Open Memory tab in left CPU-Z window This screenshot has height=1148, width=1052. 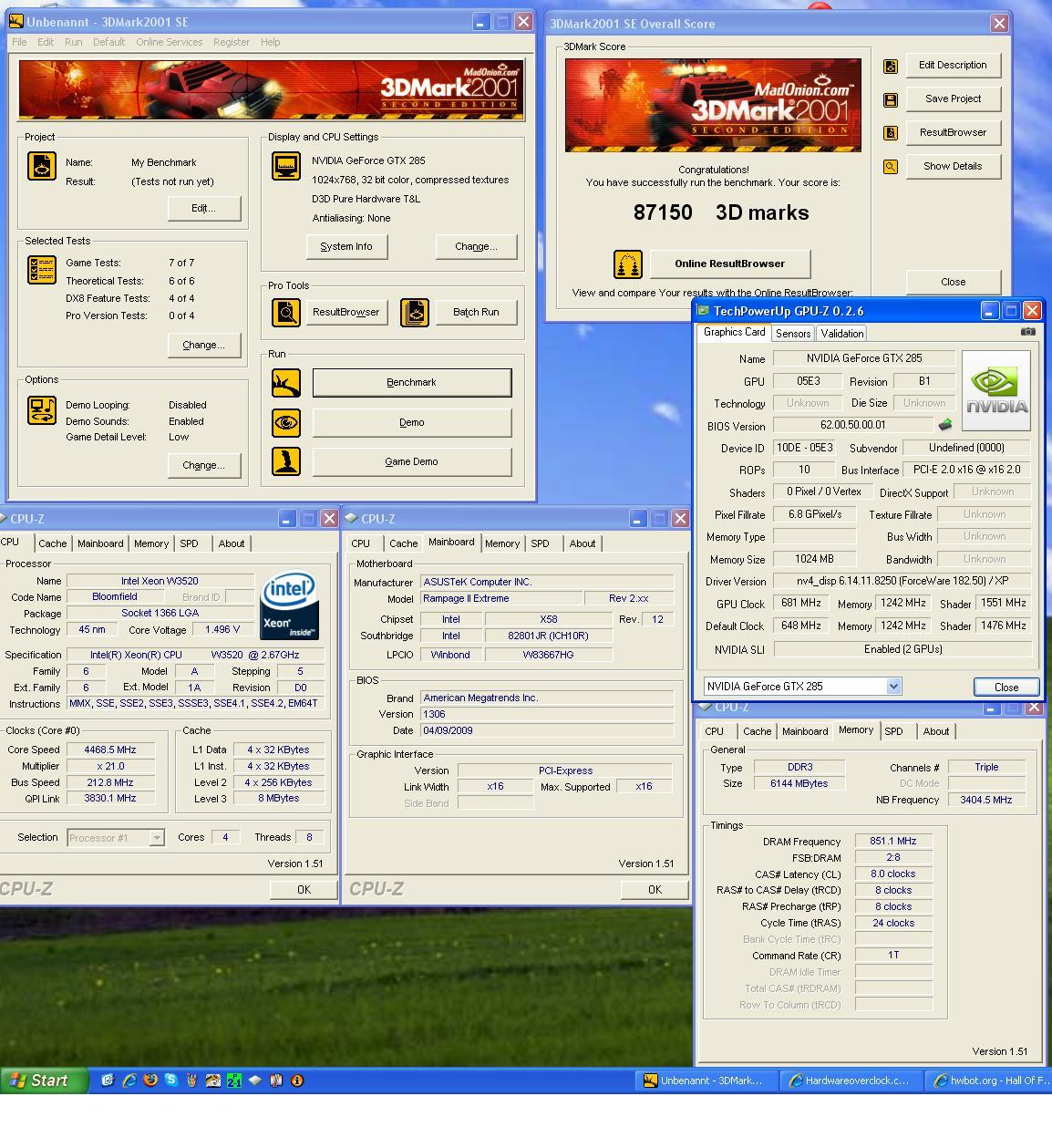[x=151, y=543]
